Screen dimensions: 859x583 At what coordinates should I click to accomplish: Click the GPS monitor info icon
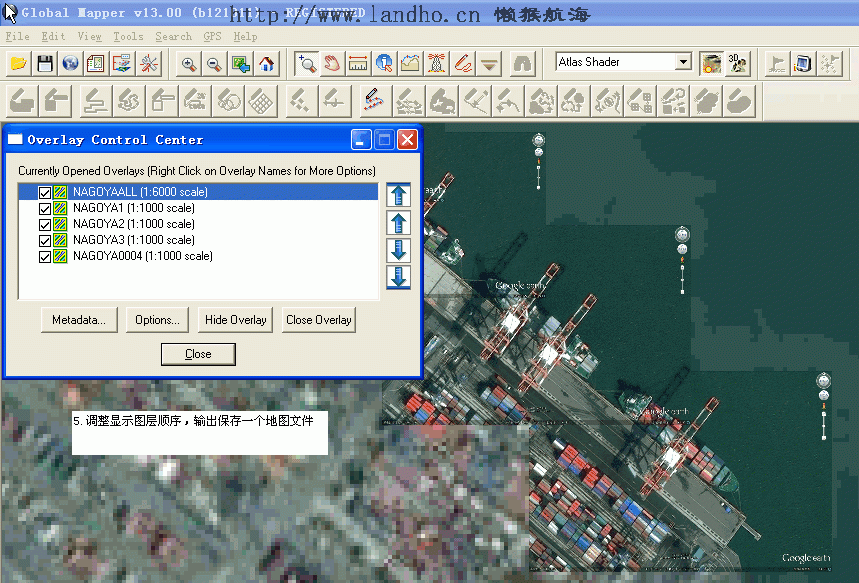pyautogui.click(x=803, y=64)
